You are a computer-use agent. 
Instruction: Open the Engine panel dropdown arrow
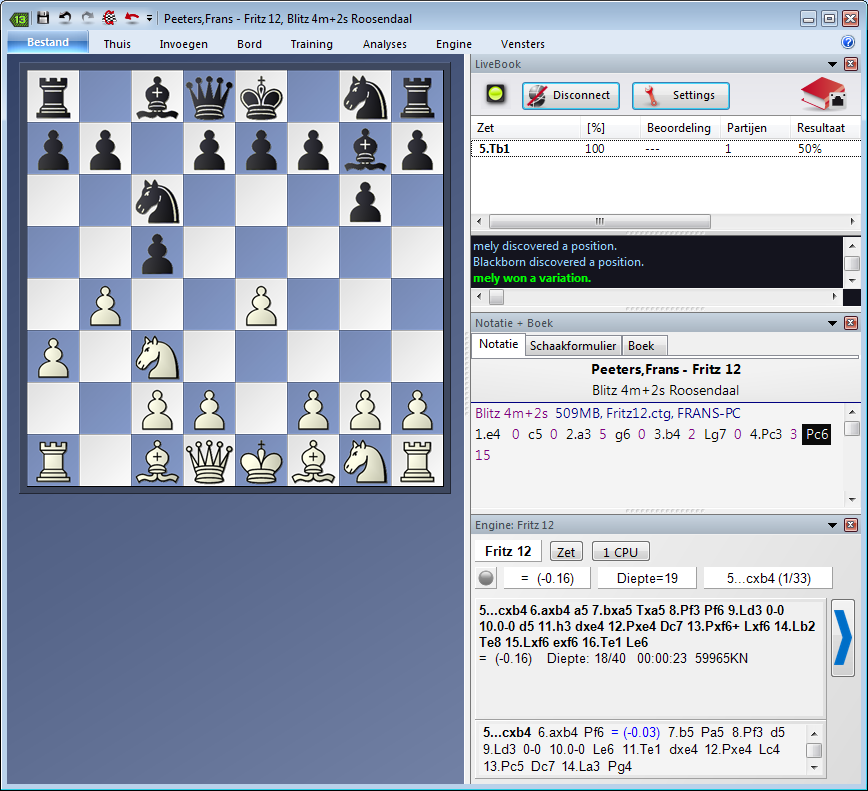[833, 524]
